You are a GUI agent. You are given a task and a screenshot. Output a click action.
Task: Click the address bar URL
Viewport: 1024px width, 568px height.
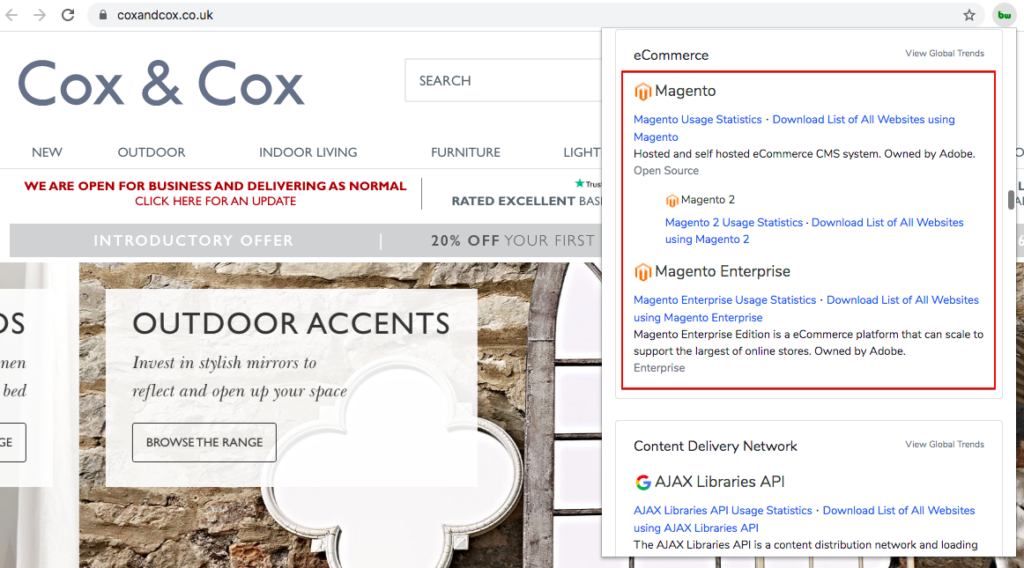(x=165, y=15)
